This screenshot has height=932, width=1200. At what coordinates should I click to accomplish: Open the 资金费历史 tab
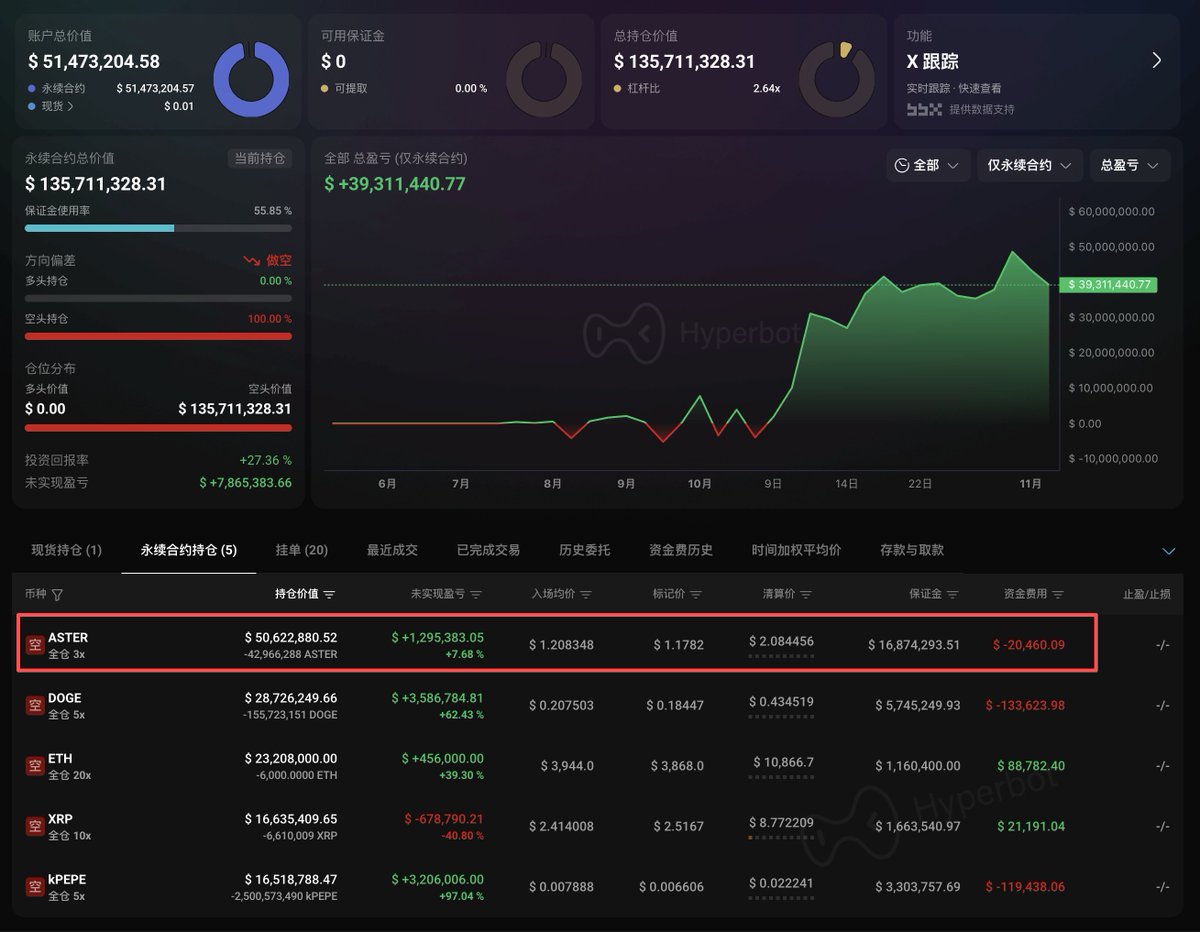tap(681, 550)
